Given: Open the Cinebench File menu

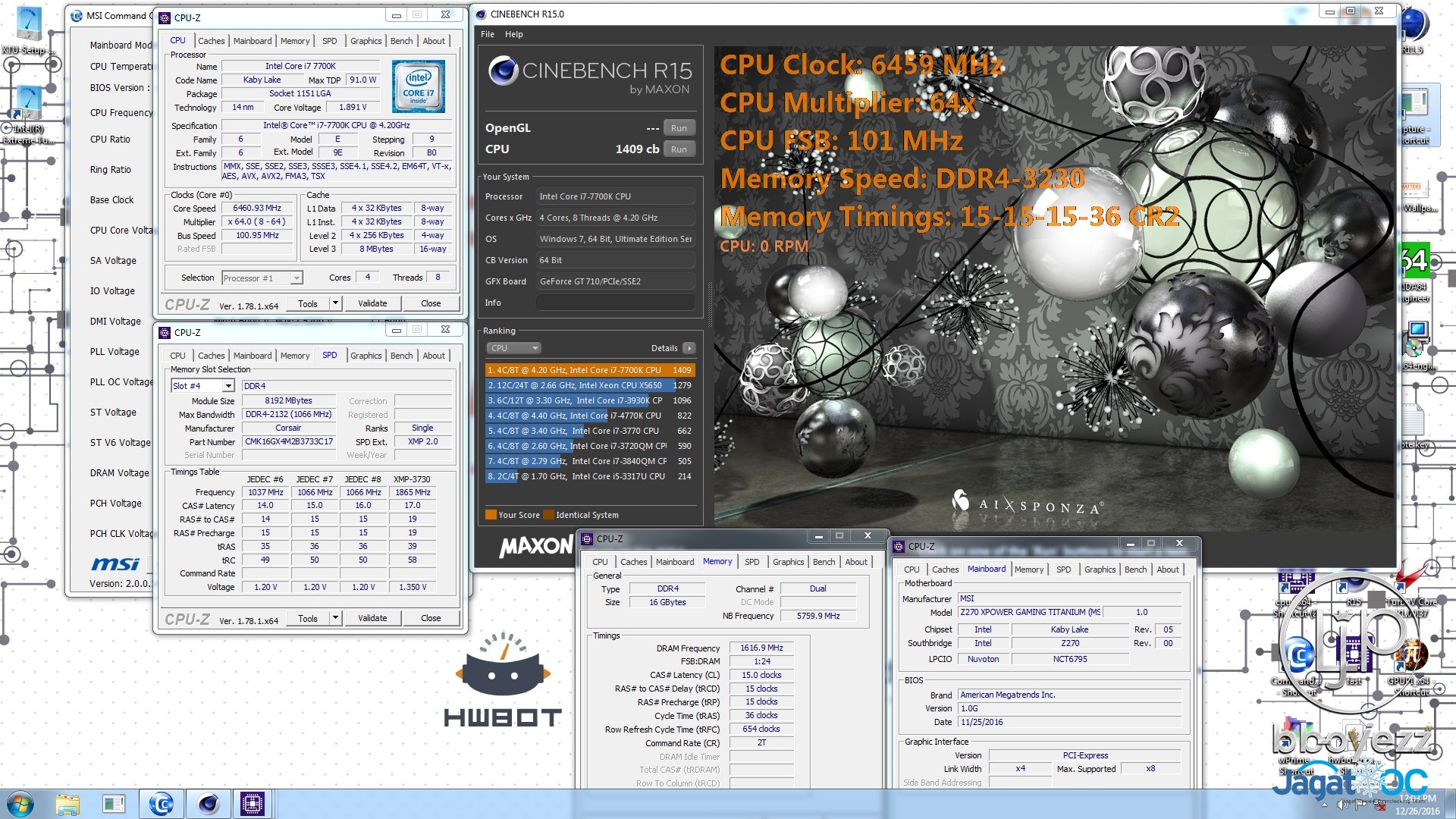Looking at the screenshot, I should click(x=488, y=34).
